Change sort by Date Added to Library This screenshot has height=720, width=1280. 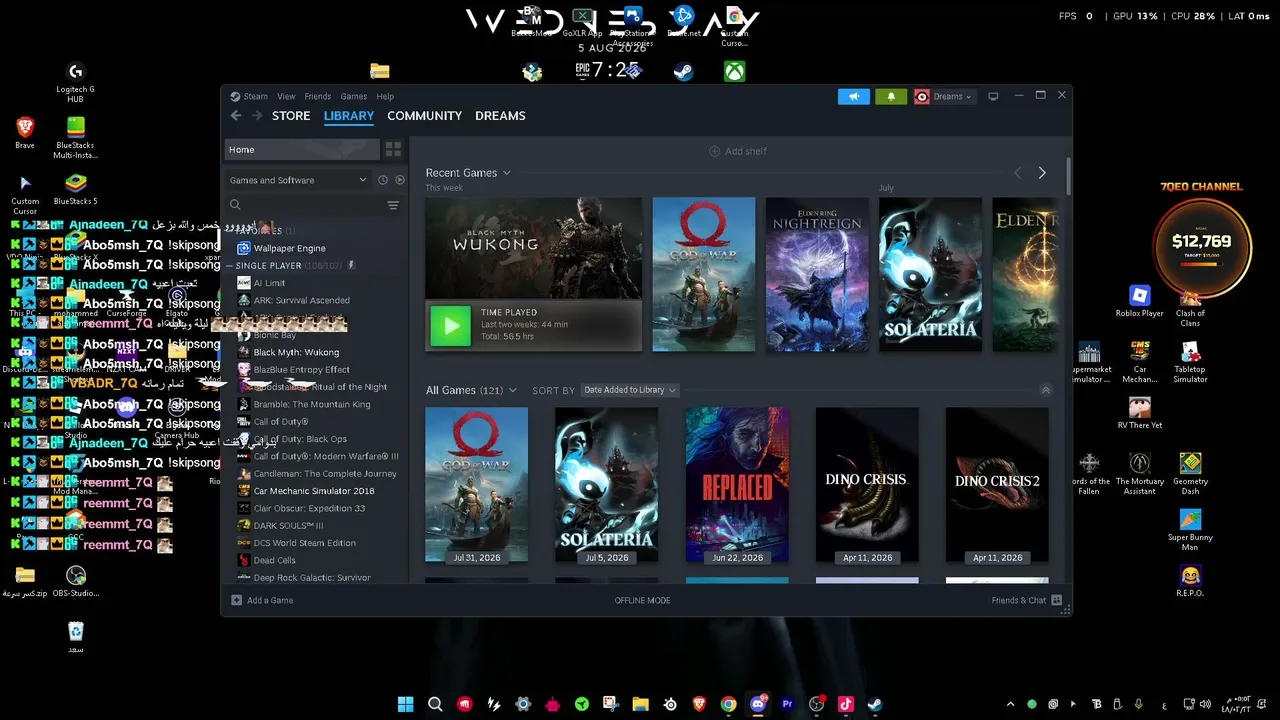(630, 390)
